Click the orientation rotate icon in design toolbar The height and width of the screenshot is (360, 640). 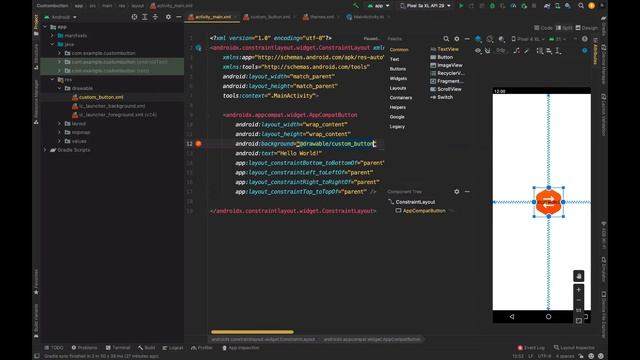[490, 39]
